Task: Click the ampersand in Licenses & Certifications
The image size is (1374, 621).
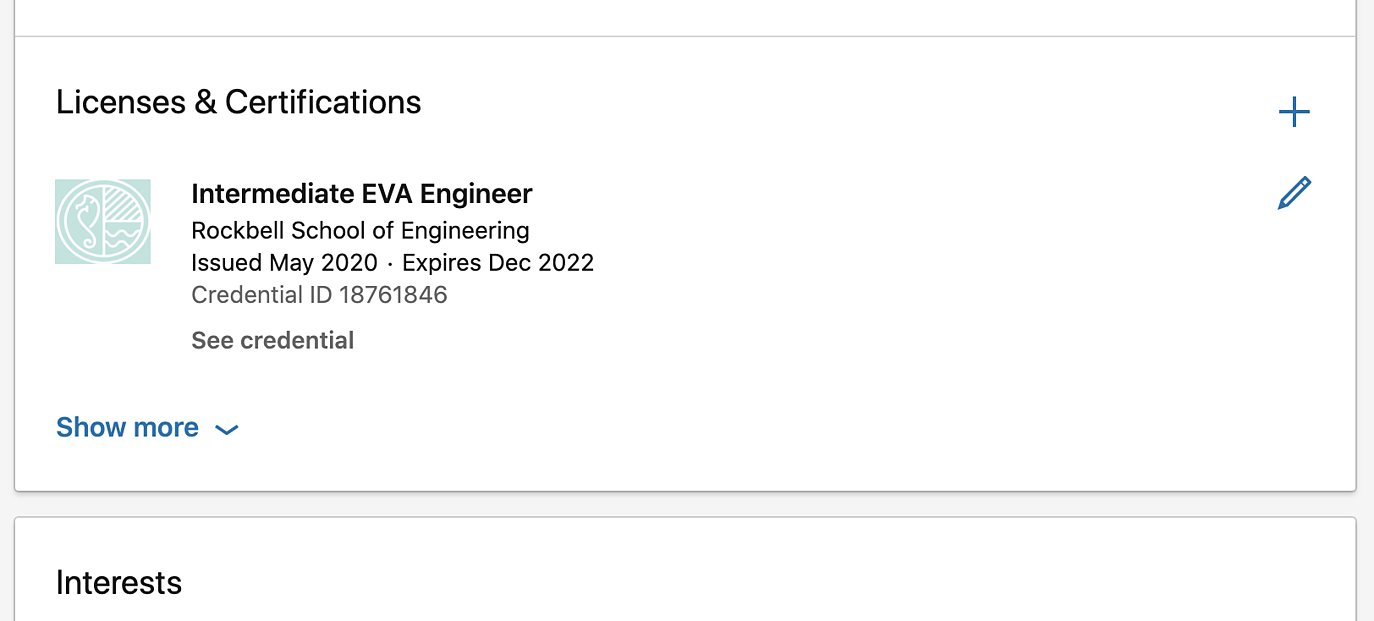Action: tap(205, 102)
